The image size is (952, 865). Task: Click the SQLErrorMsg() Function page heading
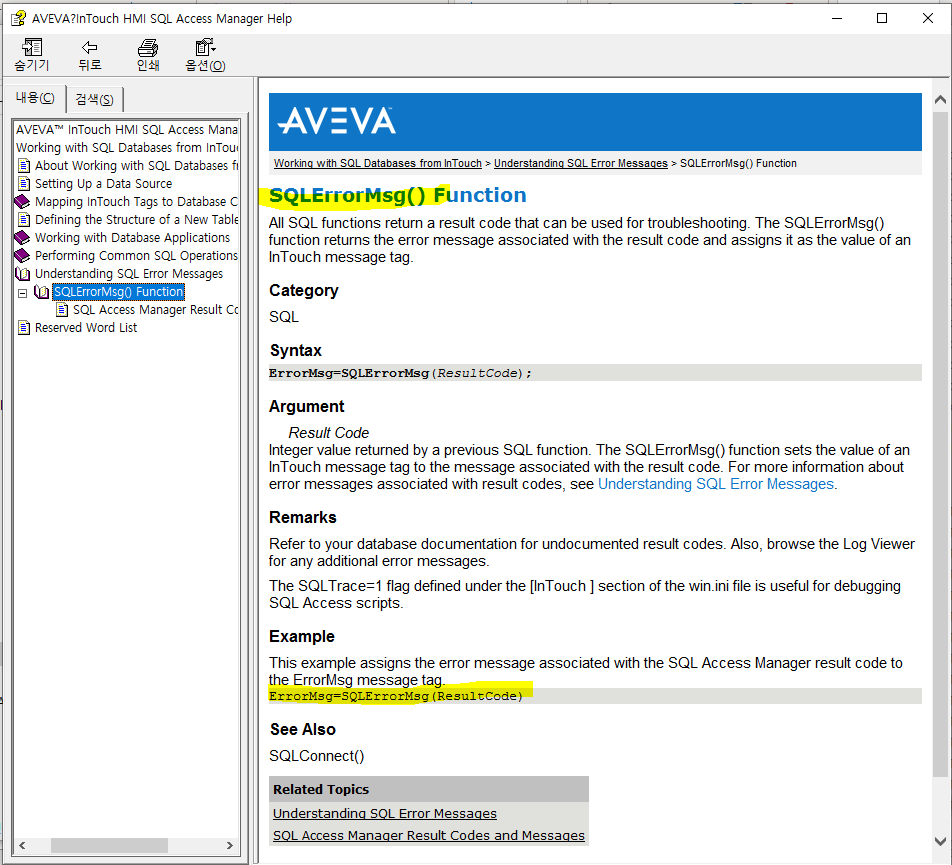398,195
